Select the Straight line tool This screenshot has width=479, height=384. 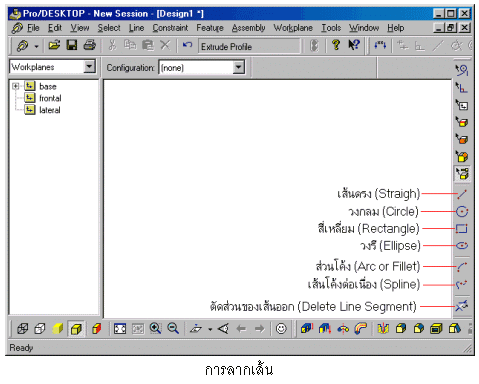(x=462, y=194)
